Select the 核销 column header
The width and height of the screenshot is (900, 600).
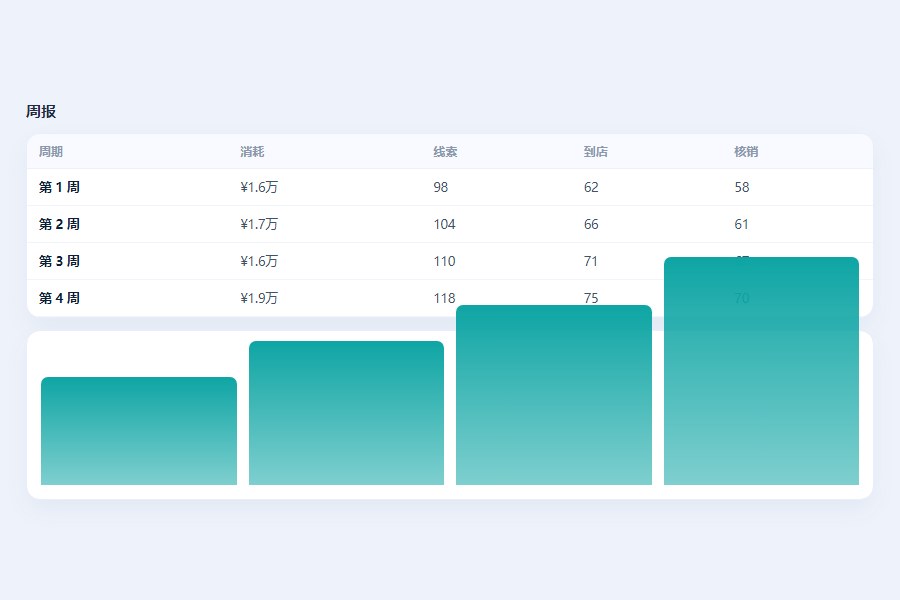(746, 152)
